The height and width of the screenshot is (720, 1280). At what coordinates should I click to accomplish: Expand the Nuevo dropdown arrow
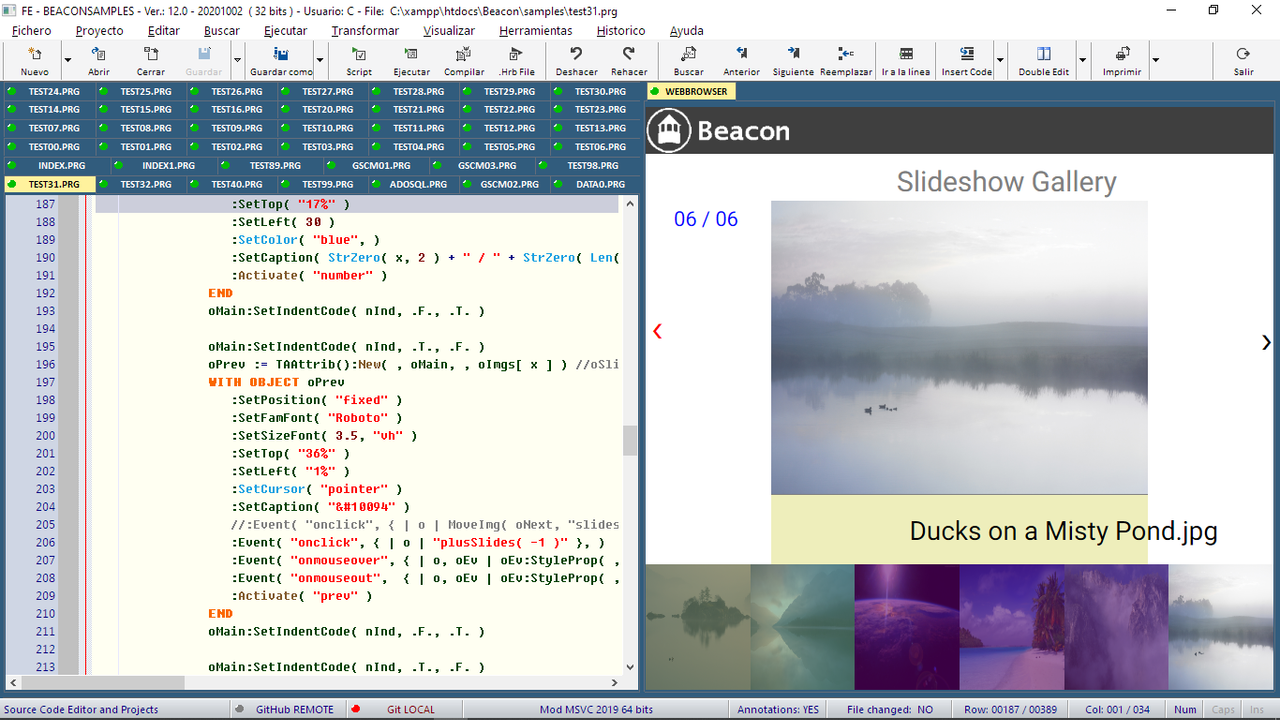click(68, 60)
